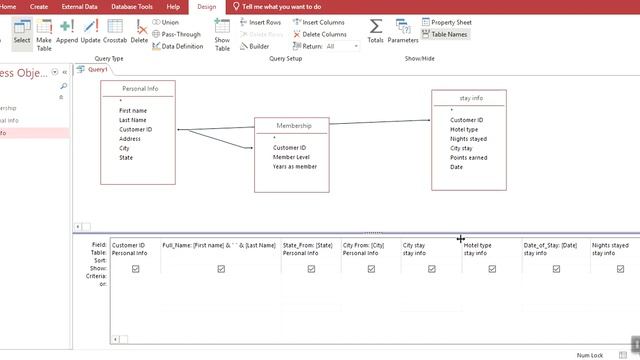Switch query to Append type
Viewport: 640px width, 360px height.
point(67,32)
